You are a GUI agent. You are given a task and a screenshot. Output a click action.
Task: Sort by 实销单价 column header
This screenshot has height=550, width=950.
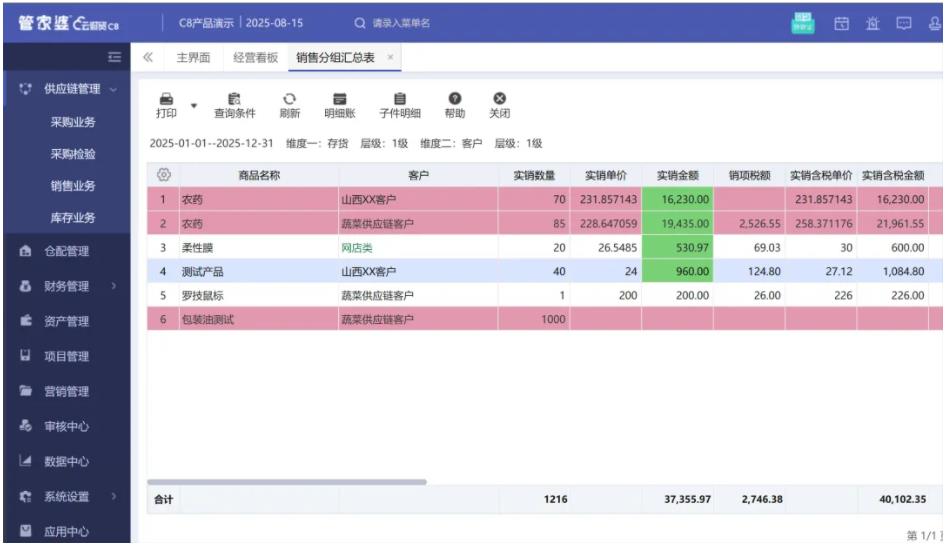[606, 176]
